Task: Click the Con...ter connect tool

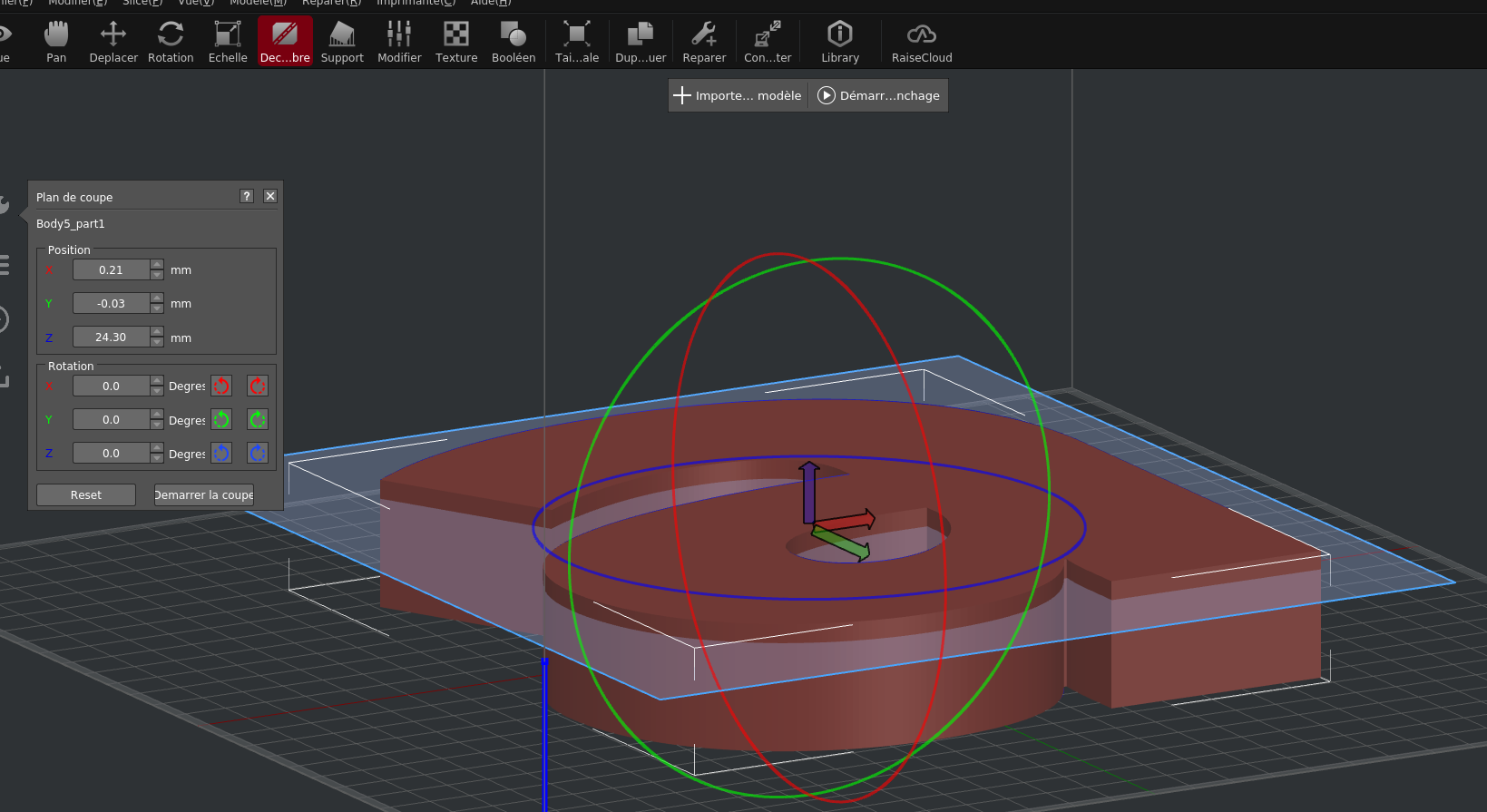Action: pos(768,42)
